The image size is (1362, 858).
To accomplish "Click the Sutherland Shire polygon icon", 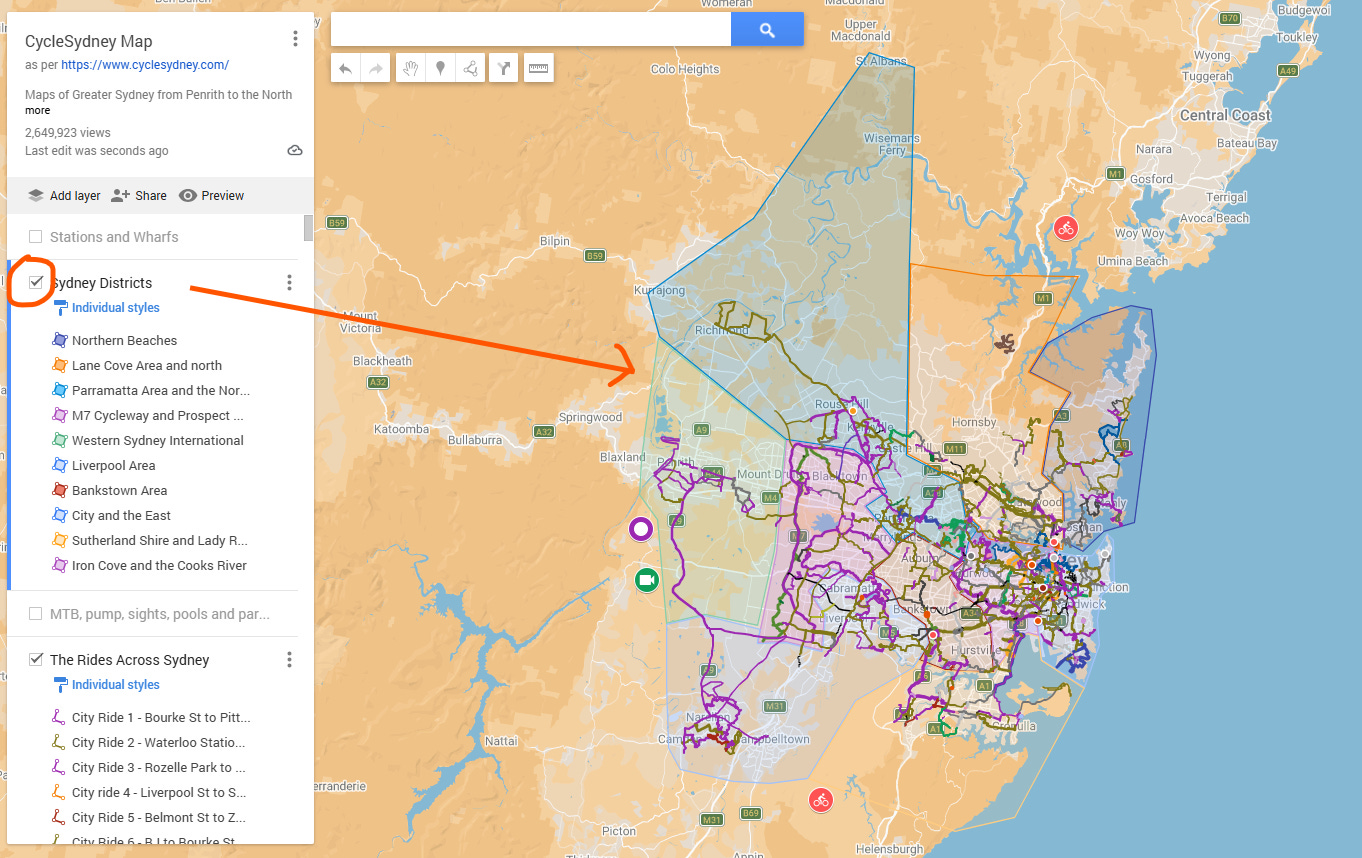I will 59,540.
